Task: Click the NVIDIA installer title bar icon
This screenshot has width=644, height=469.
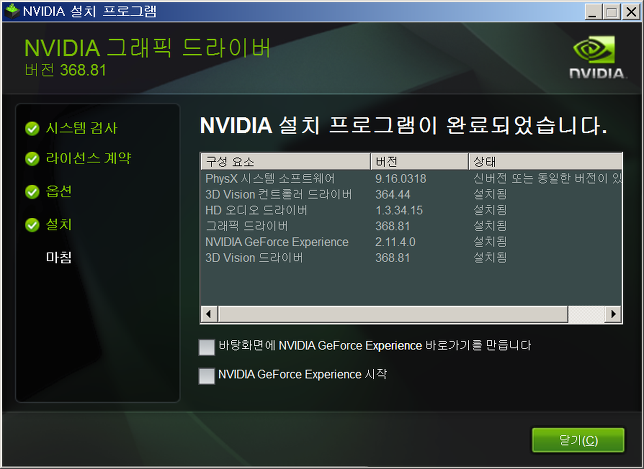Action: 12,11
